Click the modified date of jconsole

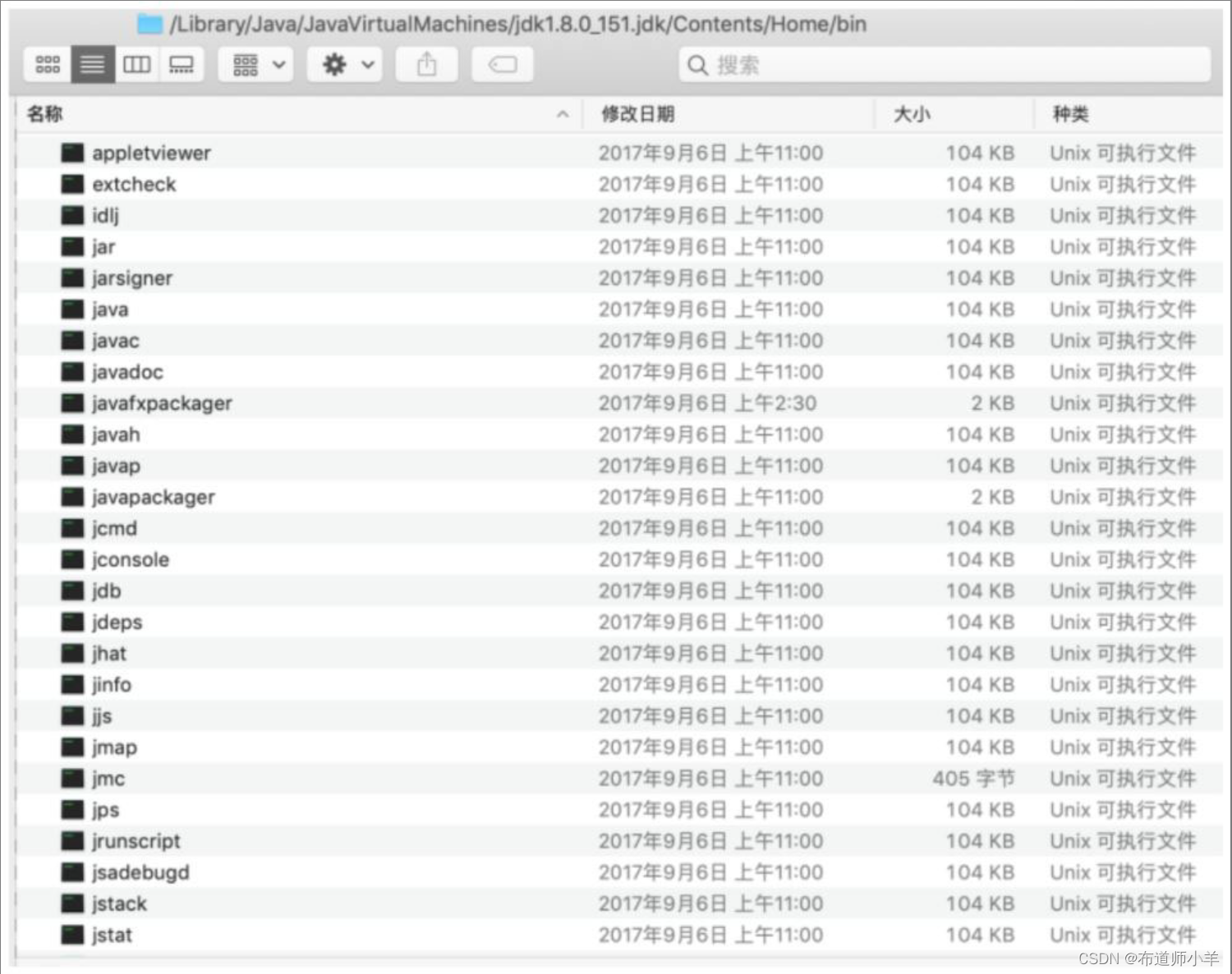[710, 559]
